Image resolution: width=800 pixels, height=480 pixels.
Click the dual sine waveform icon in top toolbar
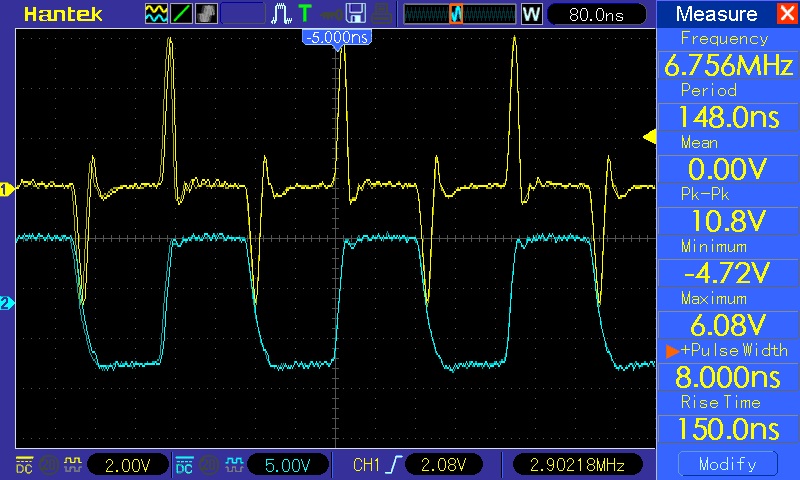[156, 14]
